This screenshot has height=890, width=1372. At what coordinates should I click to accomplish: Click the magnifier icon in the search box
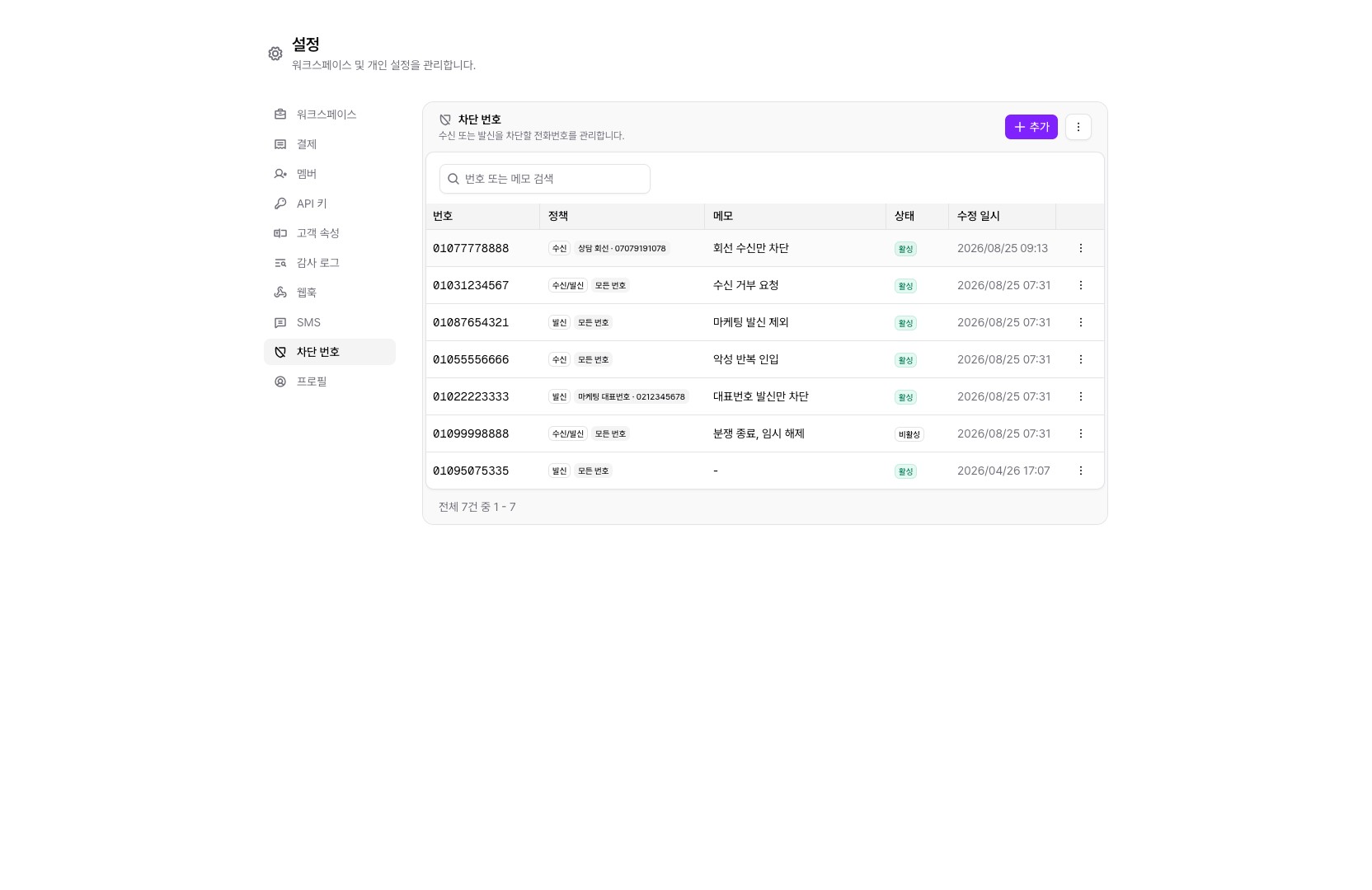coord(453,179)
